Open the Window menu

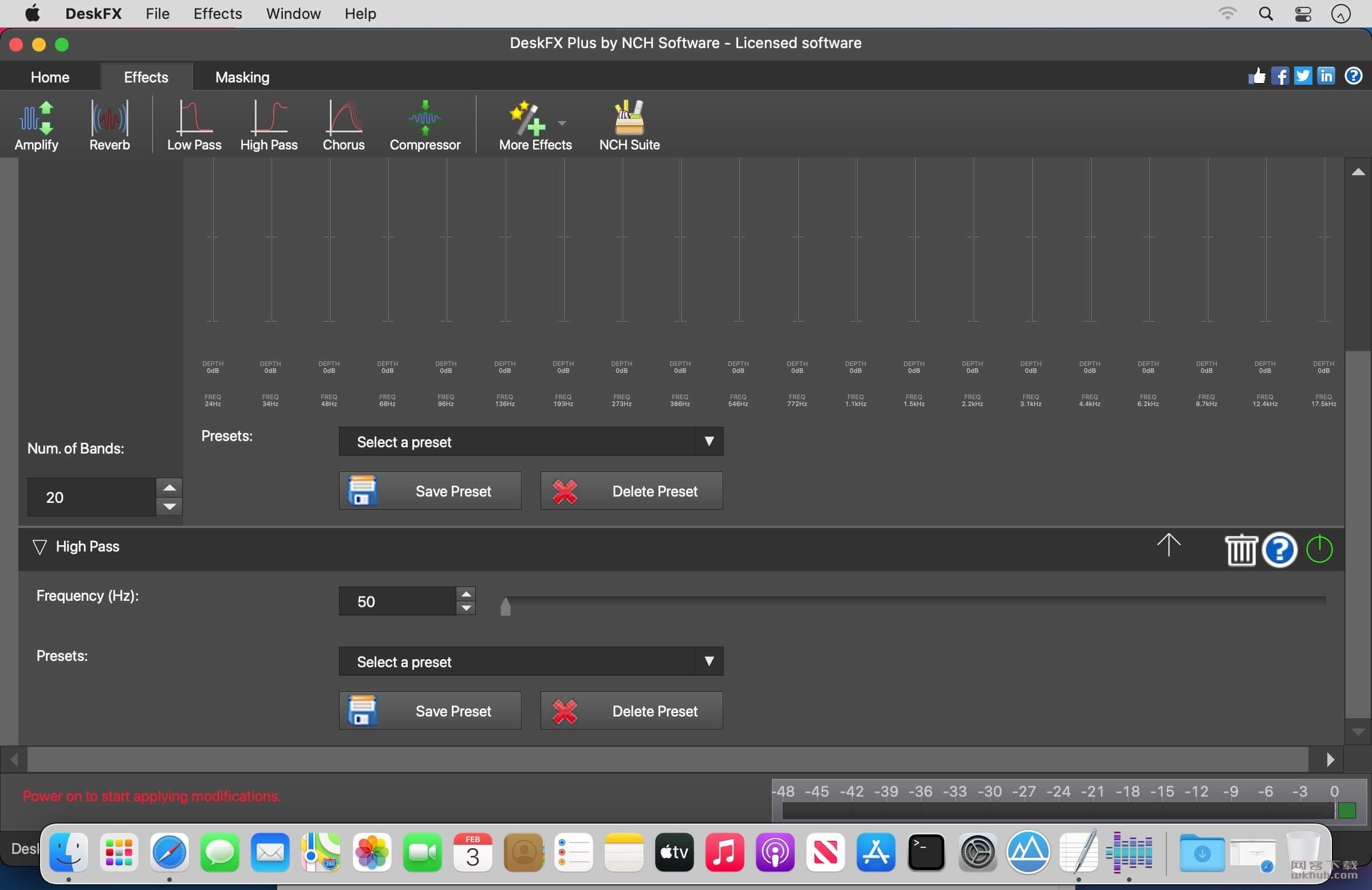[x=293, y=13]
